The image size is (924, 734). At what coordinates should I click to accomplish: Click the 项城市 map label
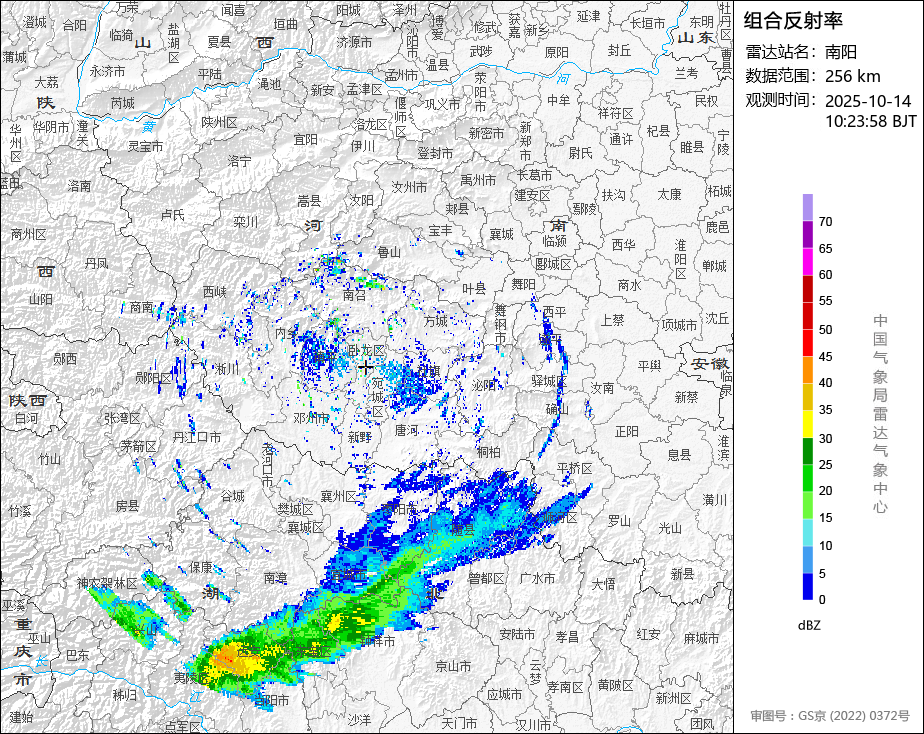click(x=679, y=325)
